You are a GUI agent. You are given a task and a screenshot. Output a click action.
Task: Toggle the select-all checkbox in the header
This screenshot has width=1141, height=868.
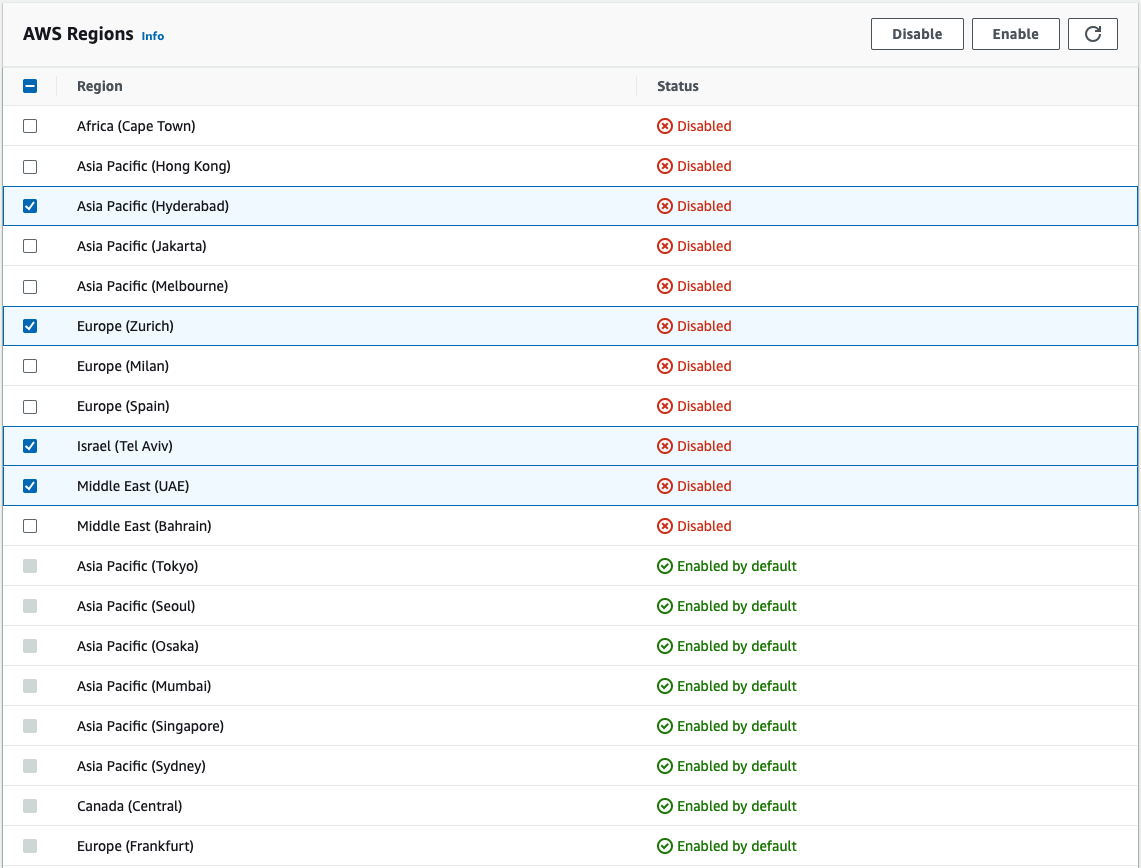pyautogui.click(x=30, y=86)
